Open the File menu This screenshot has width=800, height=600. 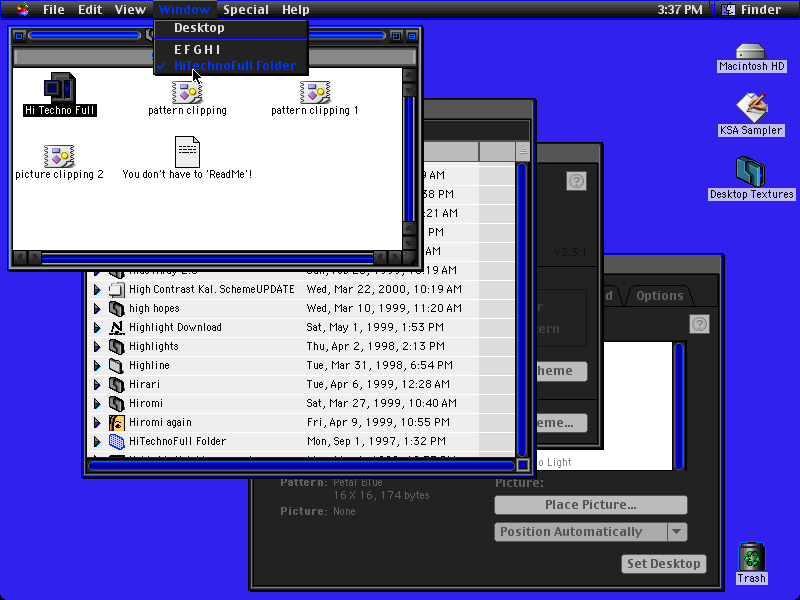(54, 10)
